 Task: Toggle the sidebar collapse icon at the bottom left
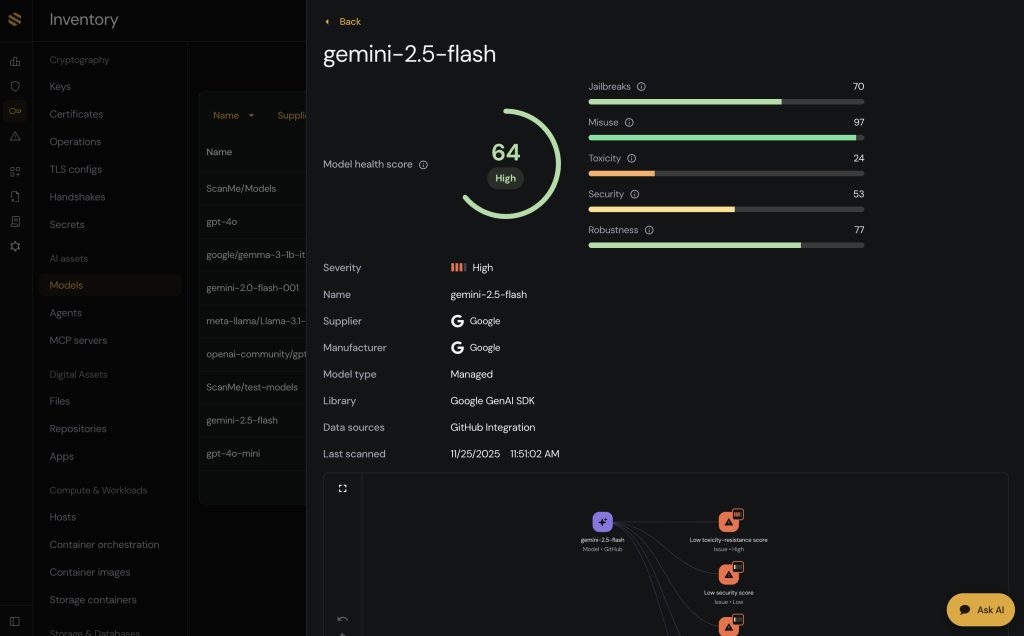point(15,621)
